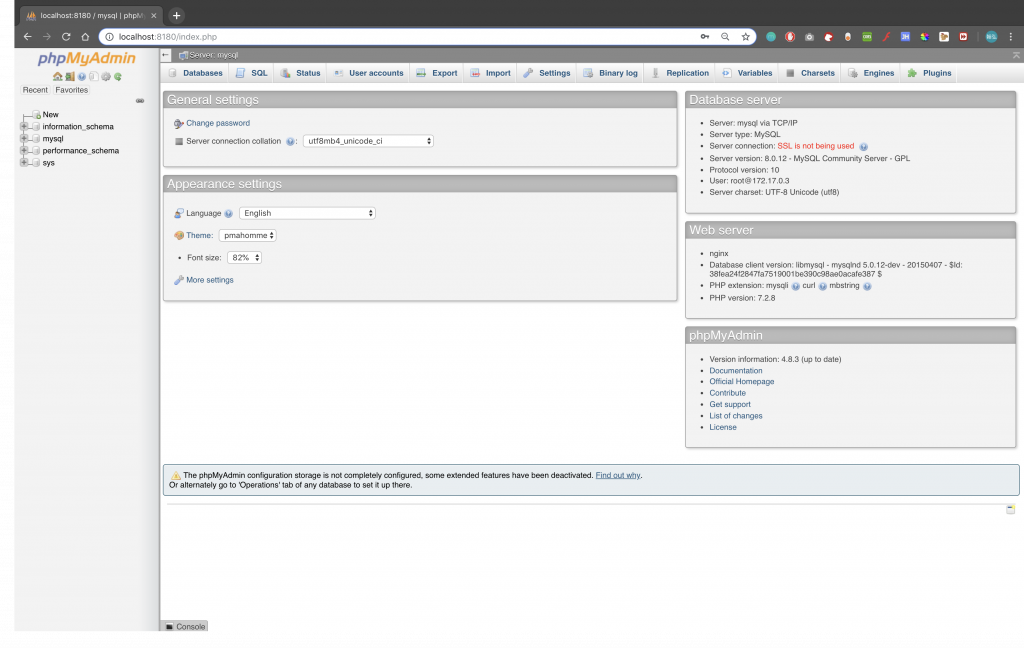Click help icon beside SSL is not being used

(x=863, y=146)
